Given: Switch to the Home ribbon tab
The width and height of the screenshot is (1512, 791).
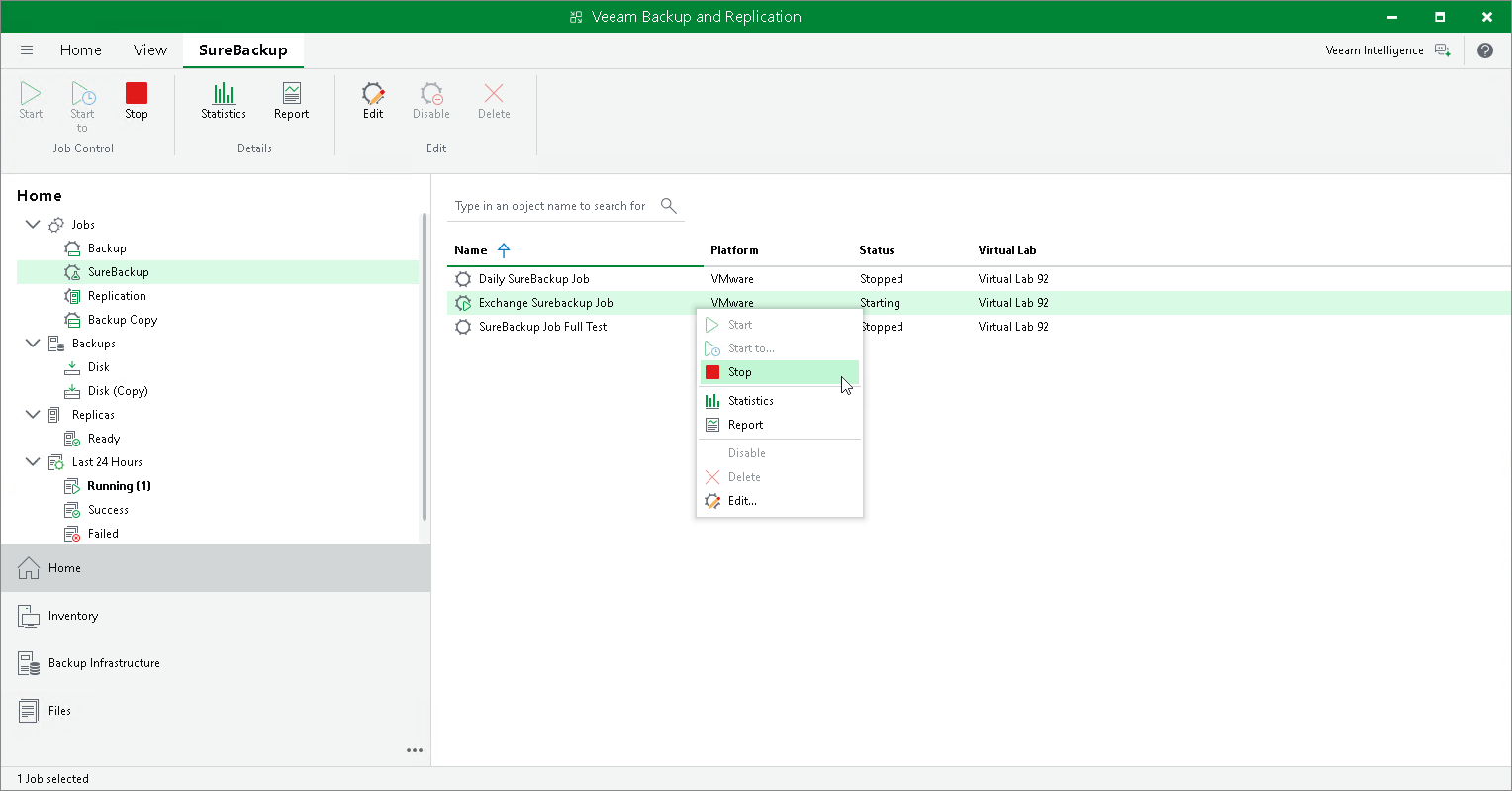Looking at the screenshot, I should (81, 50).
